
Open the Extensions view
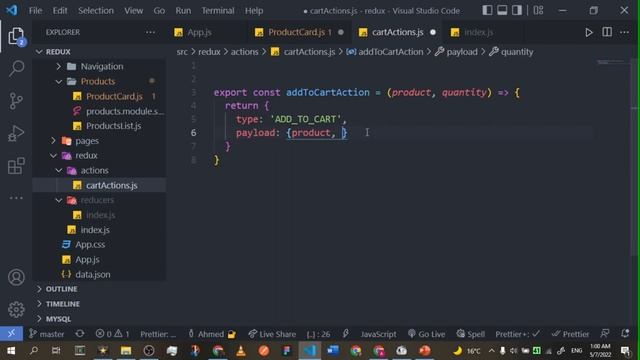tap(16, 166)
